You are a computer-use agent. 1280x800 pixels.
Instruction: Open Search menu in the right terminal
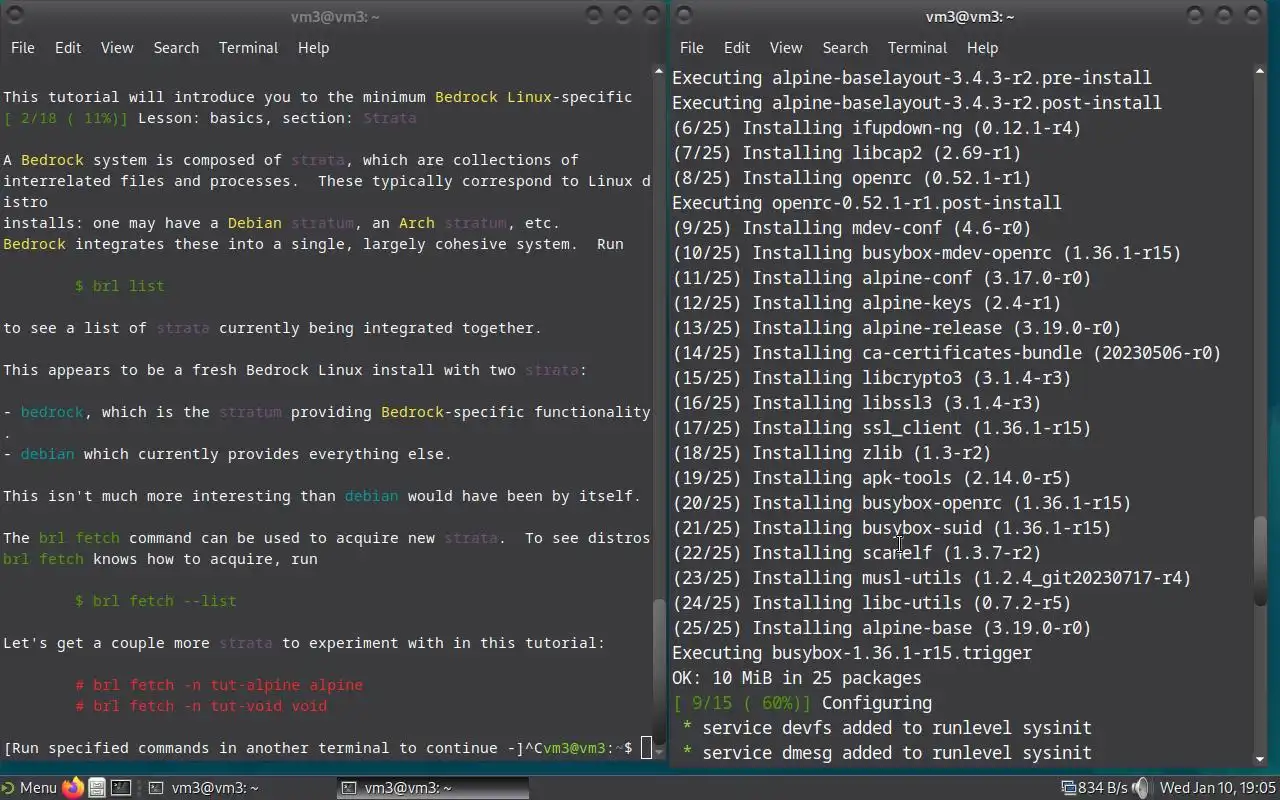pyautogui.click(x=845, y=48)
